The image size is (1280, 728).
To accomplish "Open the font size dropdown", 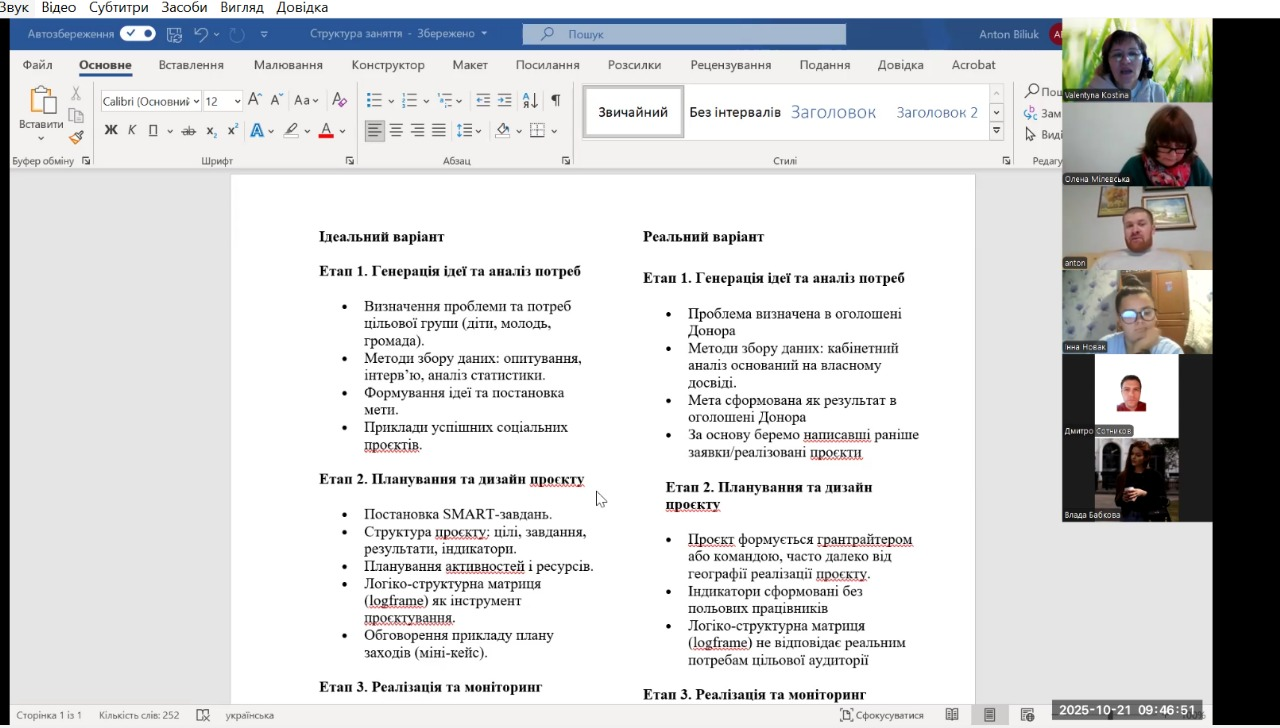I will coord(237,101).
